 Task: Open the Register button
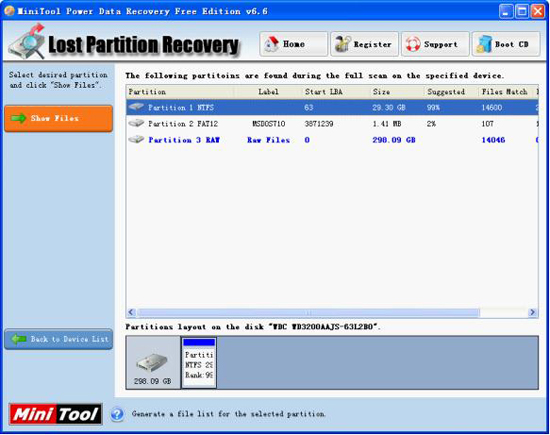364,44
